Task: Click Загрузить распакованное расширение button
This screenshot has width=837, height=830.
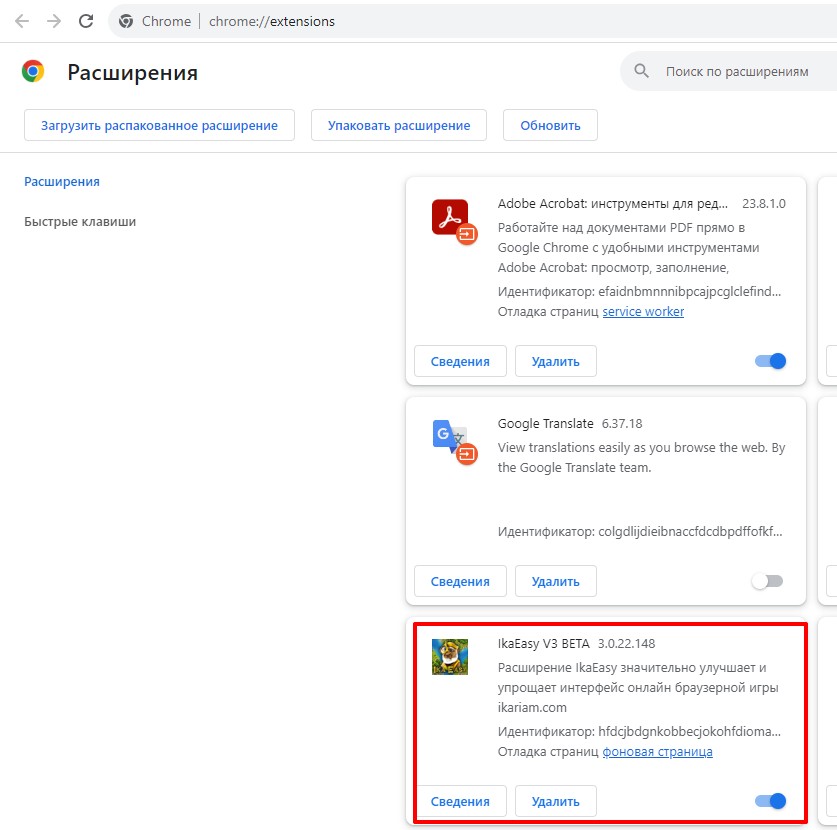Action: pos(159,125)
